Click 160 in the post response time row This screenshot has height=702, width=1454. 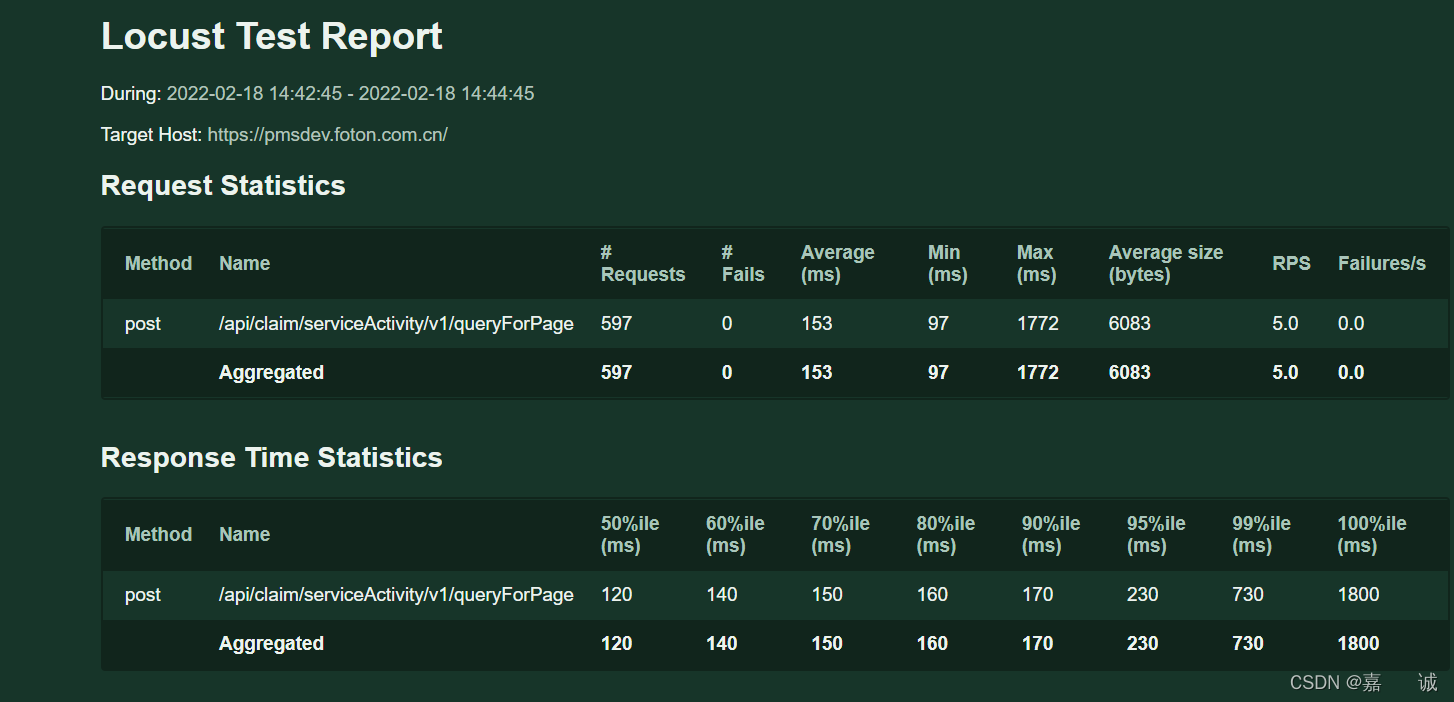pos(933,595)
